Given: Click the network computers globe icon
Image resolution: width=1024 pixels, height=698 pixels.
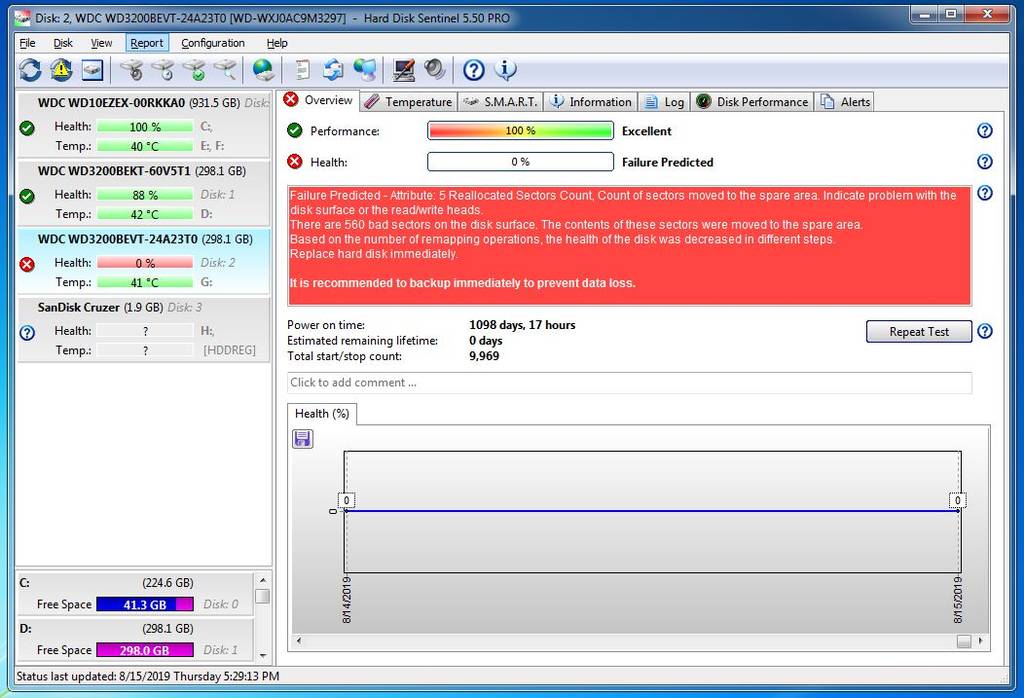Looking at the screenshot, I should [x=364, y=69].
